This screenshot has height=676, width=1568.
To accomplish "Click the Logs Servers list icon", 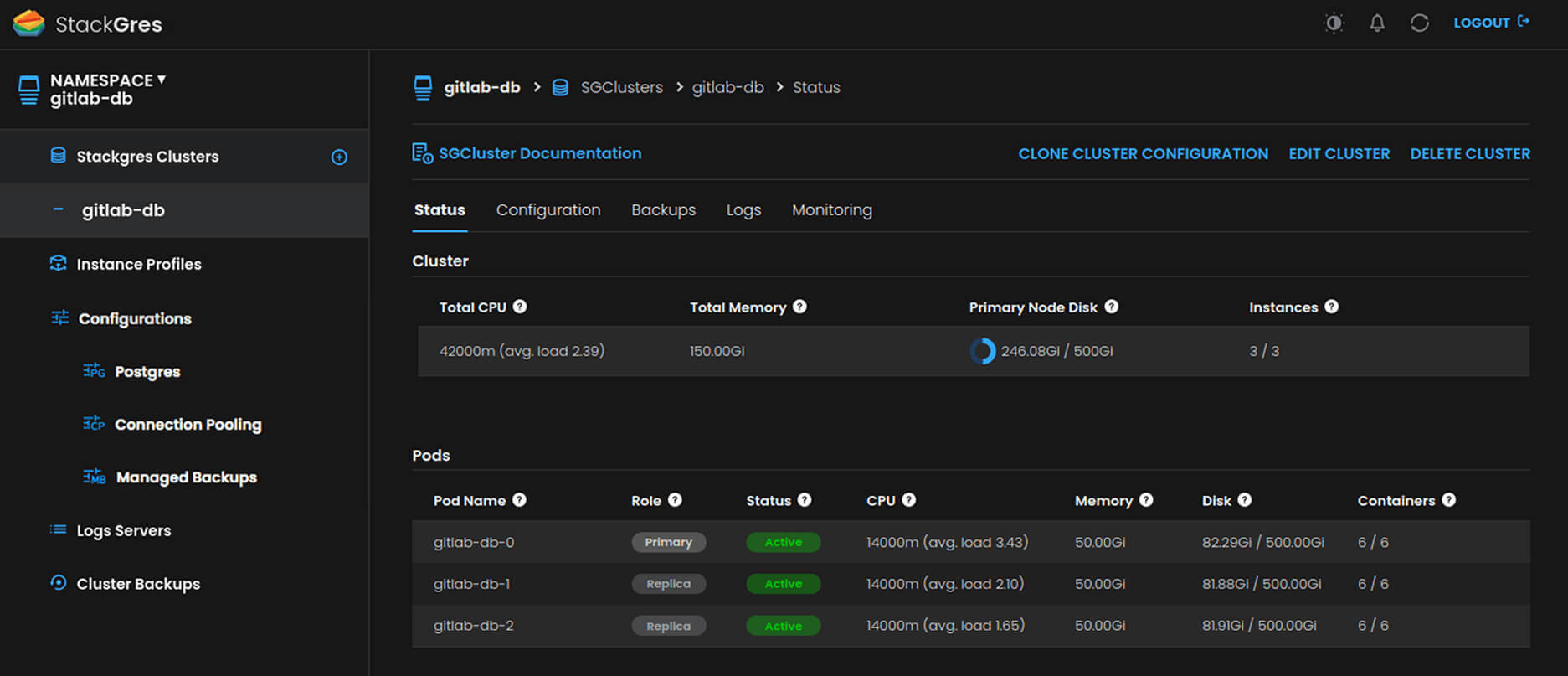I will 58,529.
